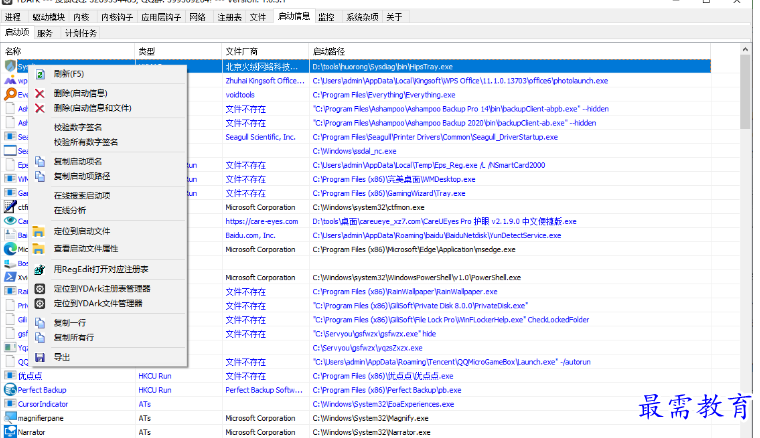Select the 优点点 startup entry name

tap(30, 376)
